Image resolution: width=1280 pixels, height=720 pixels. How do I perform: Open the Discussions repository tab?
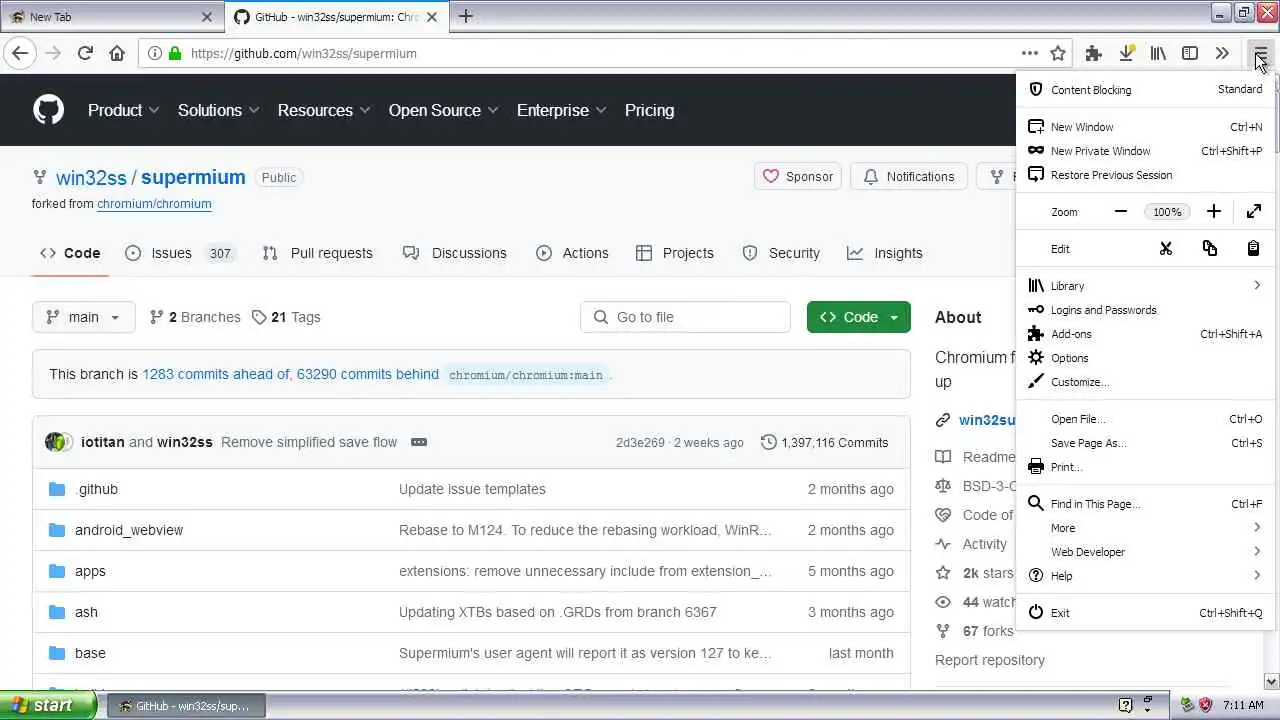455,253
